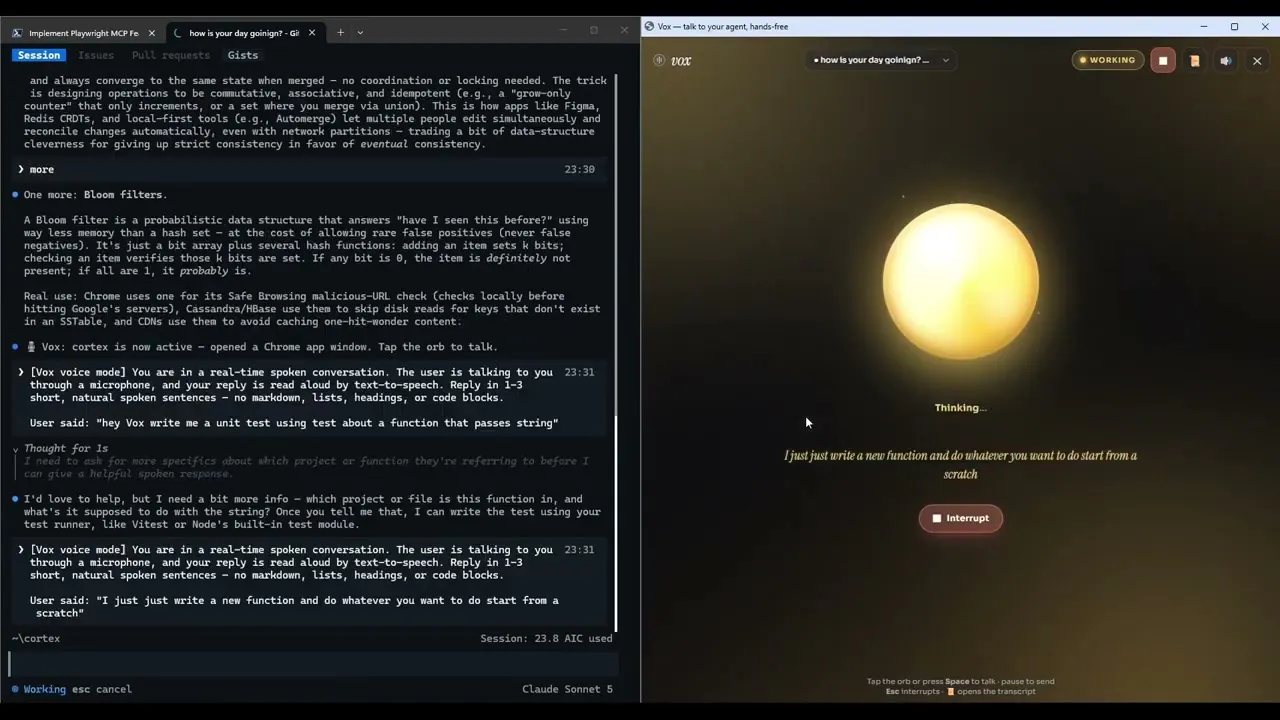
Task: Open the terminal new-tab dropdown chevron
Action: [360, 33]
